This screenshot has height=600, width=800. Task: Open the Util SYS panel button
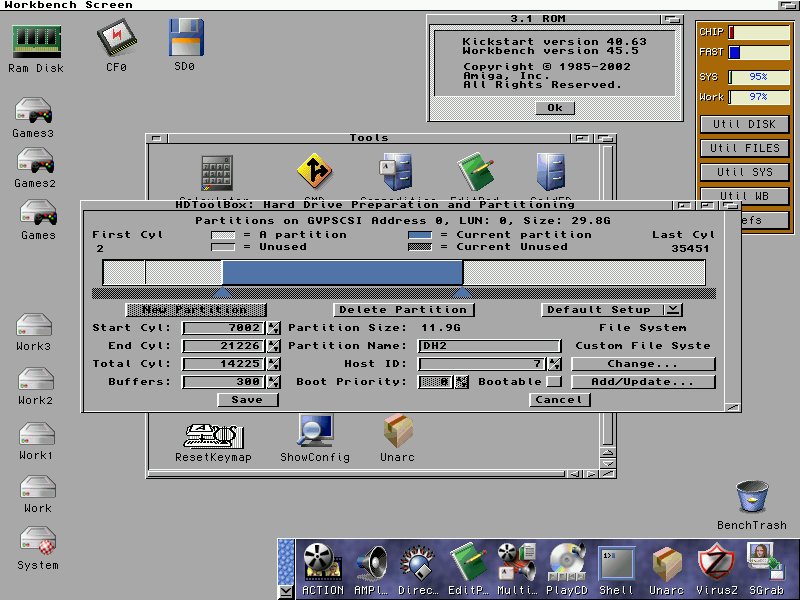click(744, 172)
